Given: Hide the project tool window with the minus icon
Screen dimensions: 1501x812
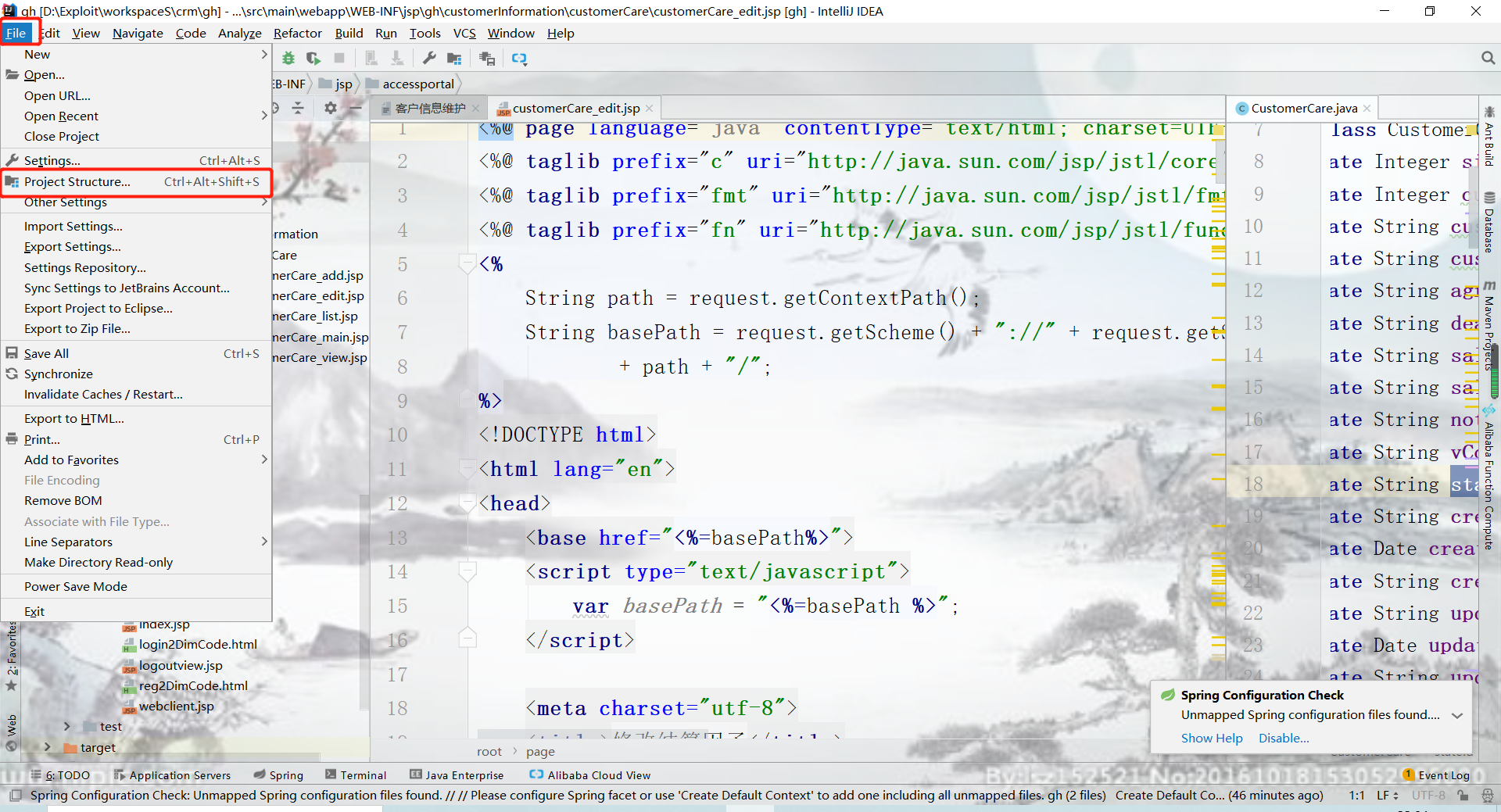Looking at the screenshot, I should coord(356,108).
